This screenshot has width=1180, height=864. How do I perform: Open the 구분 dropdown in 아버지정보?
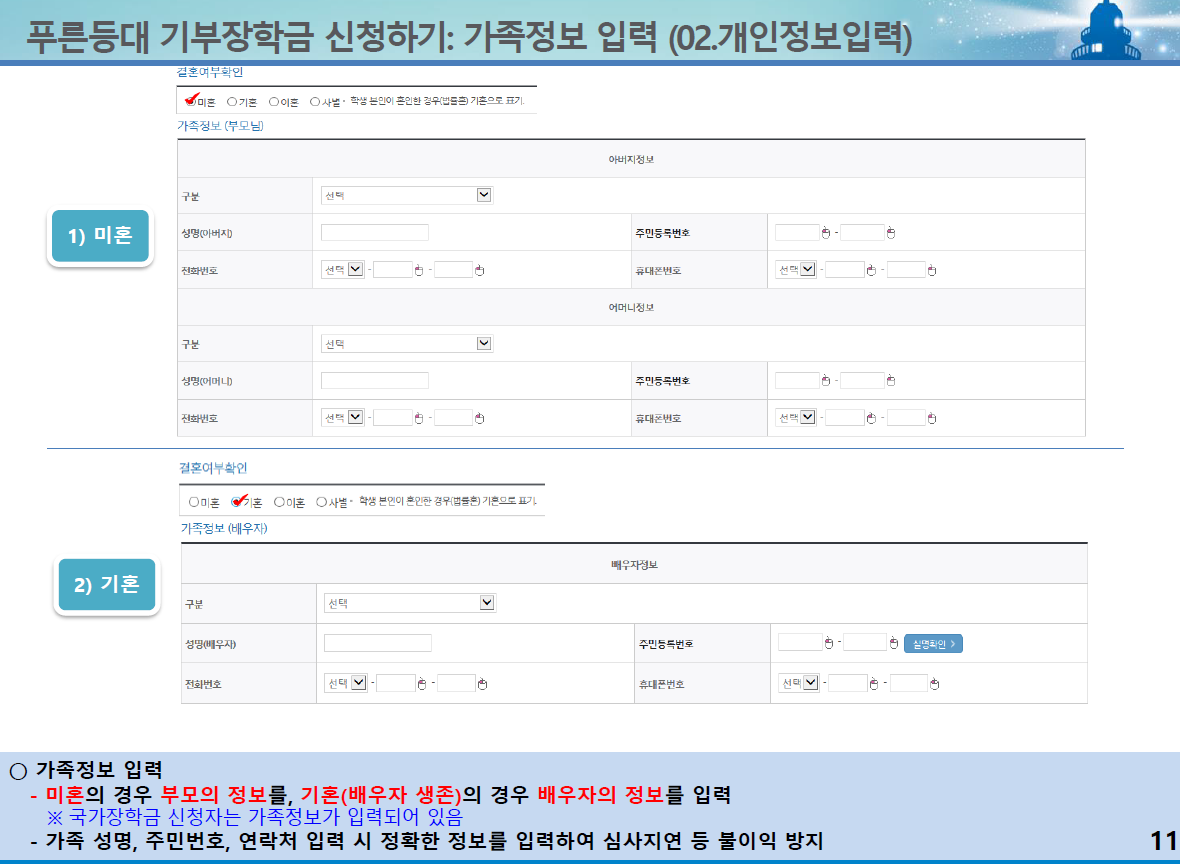(407, 194)
